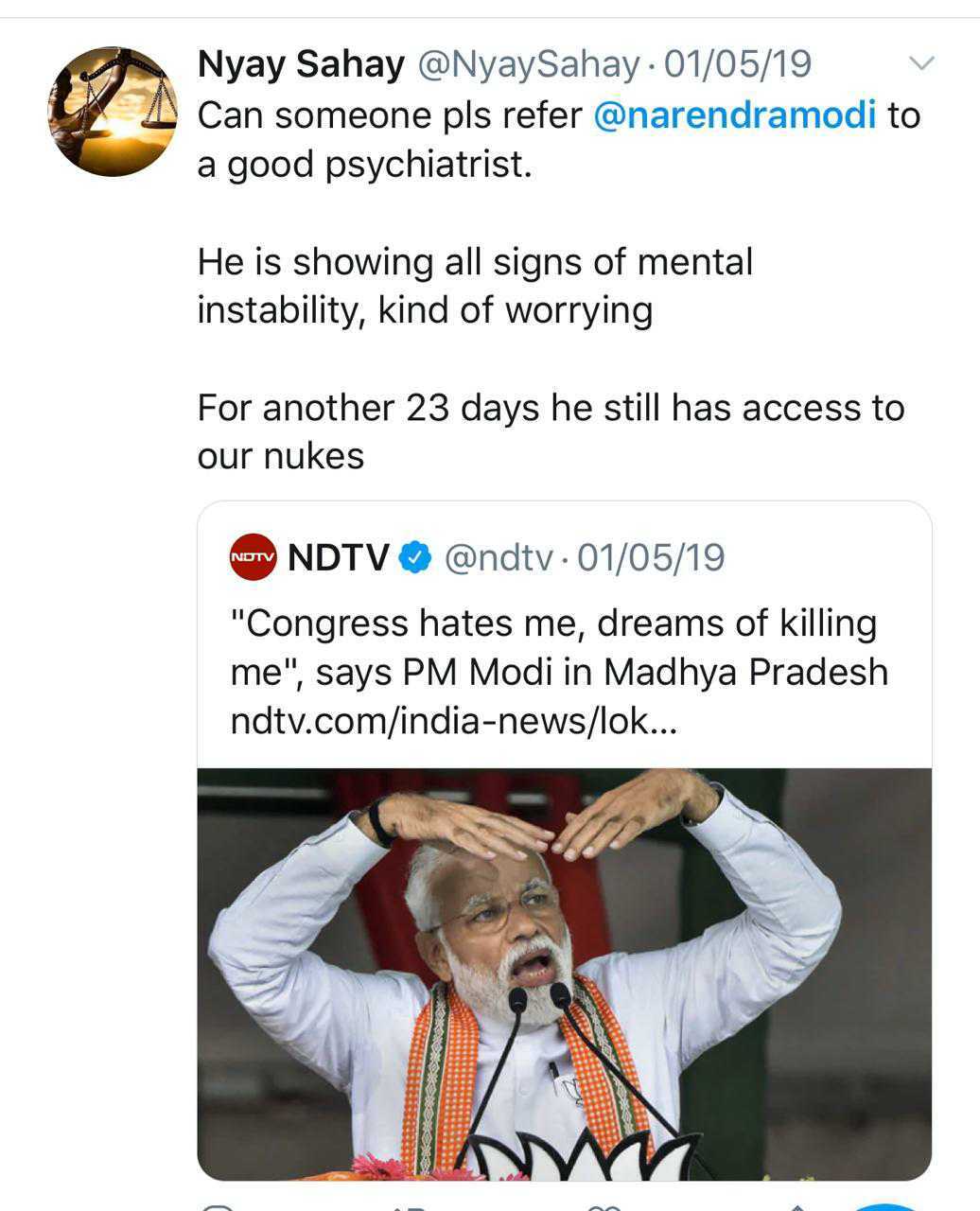Tap the retweet icon below the tweet
Viewport: 980px width, 1211px height.
[x=409, y=1207]
